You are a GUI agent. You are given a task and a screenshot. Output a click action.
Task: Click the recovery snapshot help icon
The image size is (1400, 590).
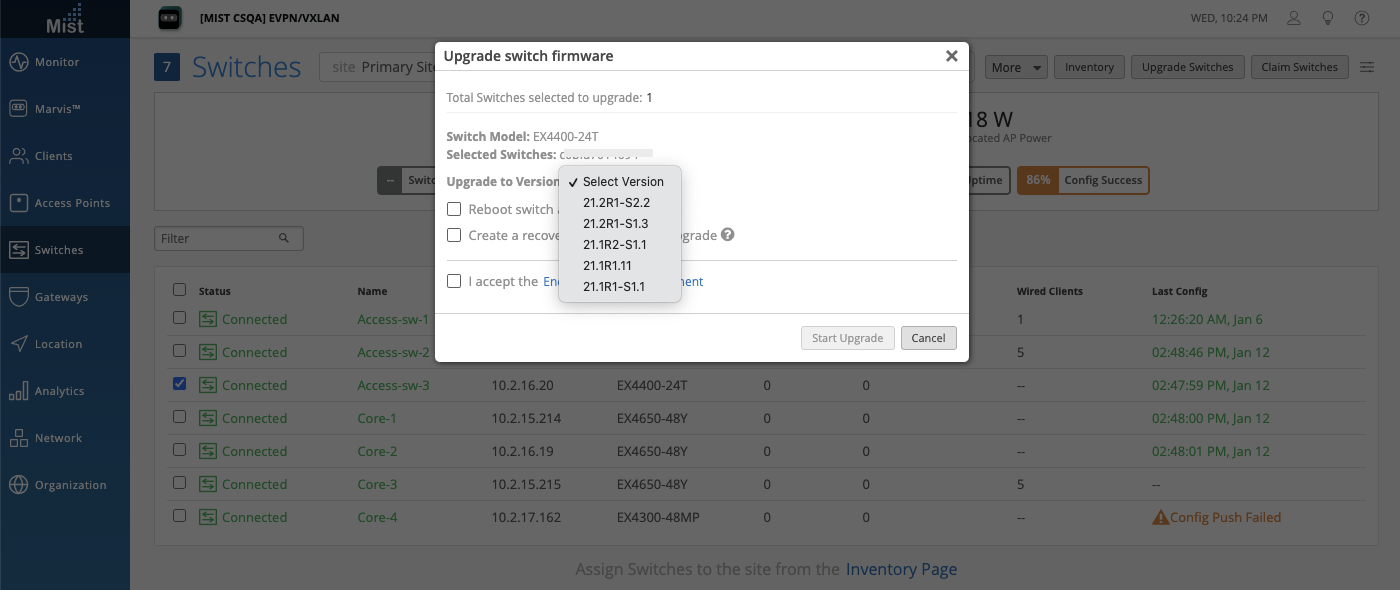point(728,235)
